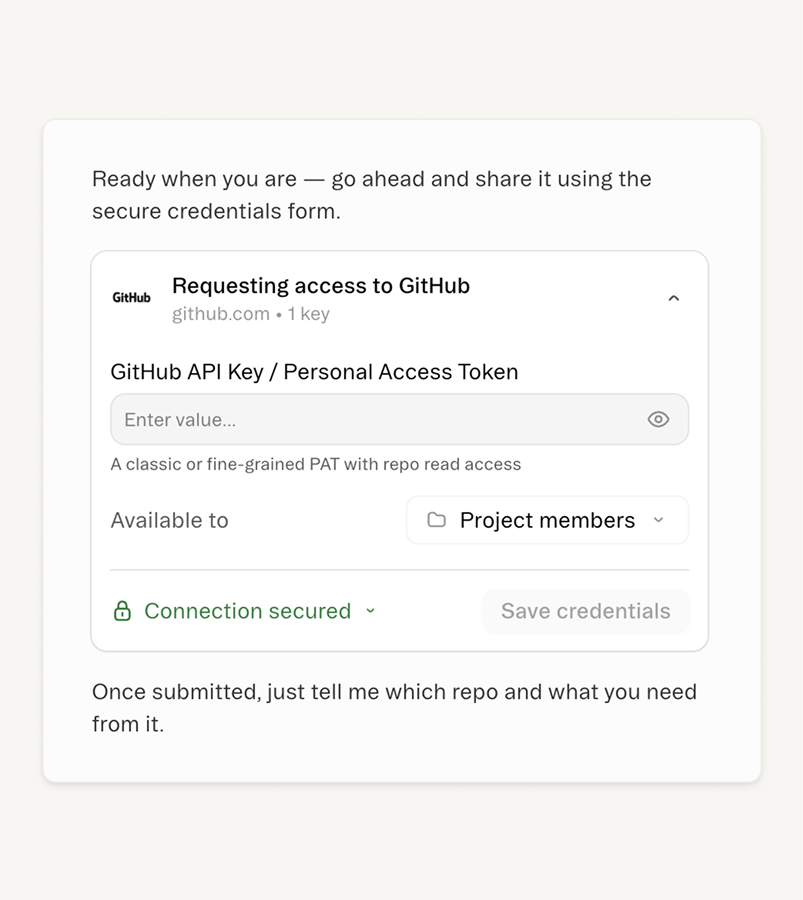Expand the Connection secured details chevron

click(370, 611)
